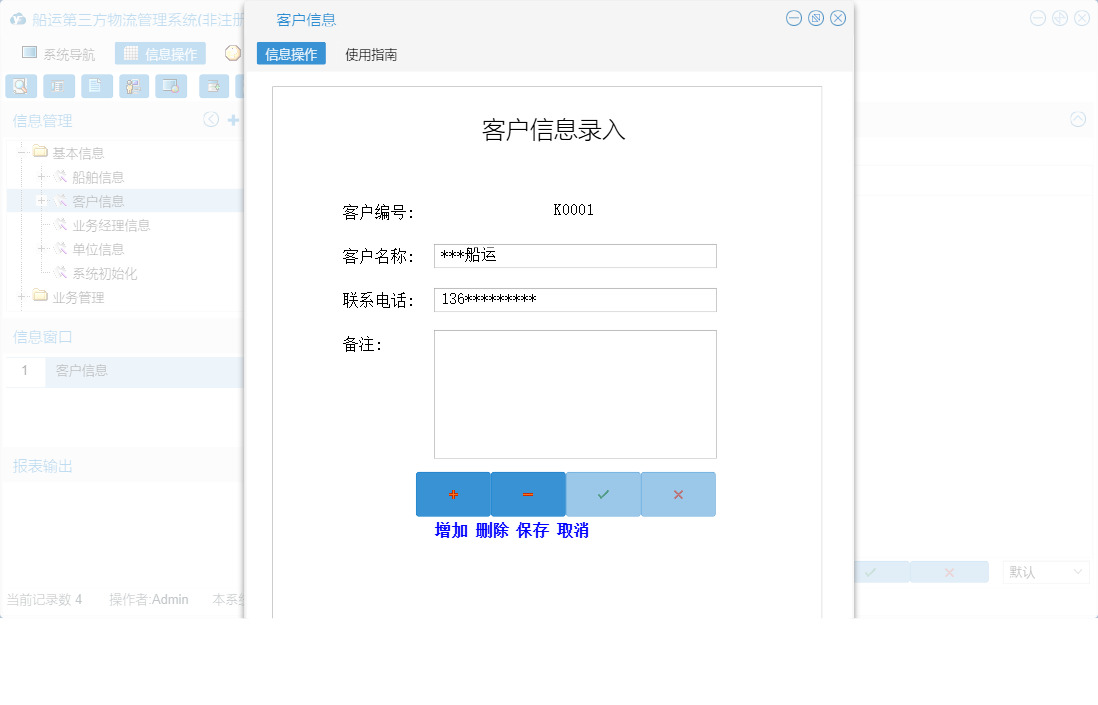Viewport: 1098px width, 705px height.
Task: Click the export-with-plus toolbar icon
Action: (x=211, y=86)
